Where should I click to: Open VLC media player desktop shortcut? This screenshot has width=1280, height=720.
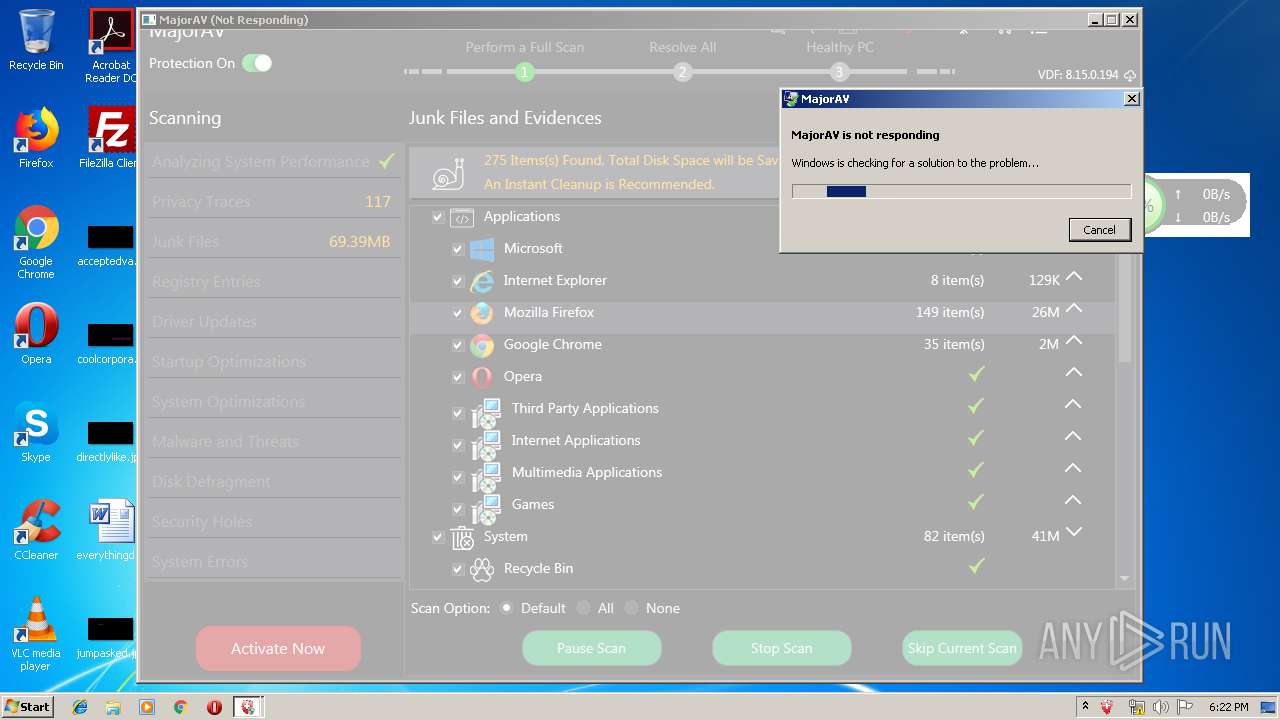pyautogui.click(x=36, y=635)
